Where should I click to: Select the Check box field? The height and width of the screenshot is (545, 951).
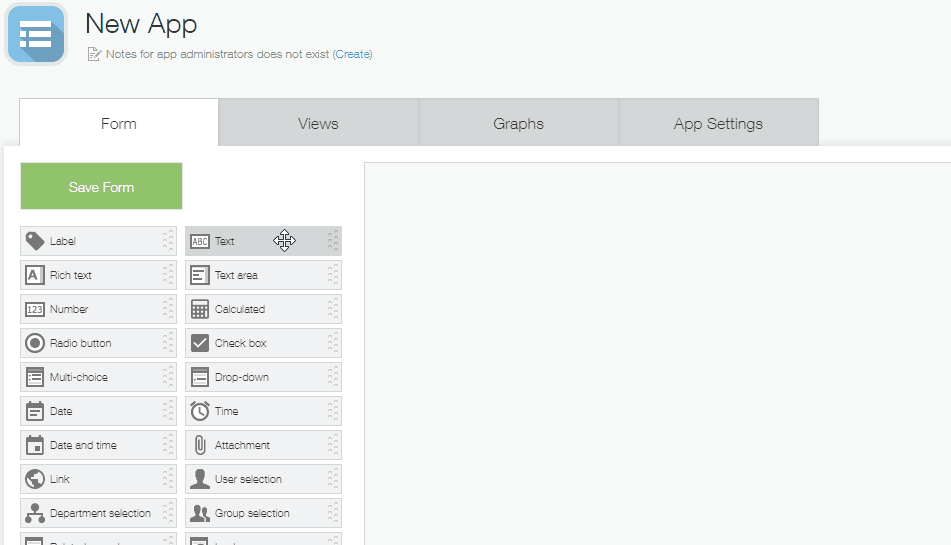click(x=263, y=343)
